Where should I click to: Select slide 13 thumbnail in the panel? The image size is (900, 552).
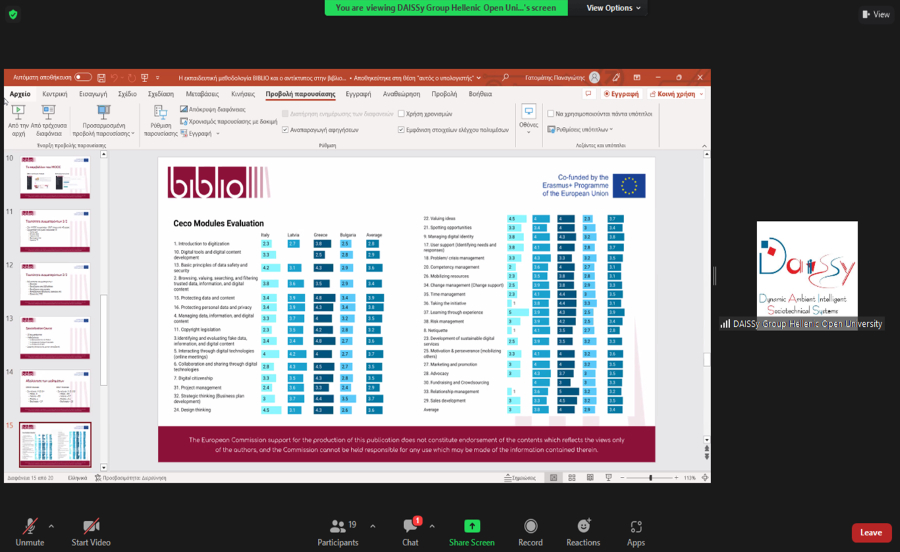point(55,338)
